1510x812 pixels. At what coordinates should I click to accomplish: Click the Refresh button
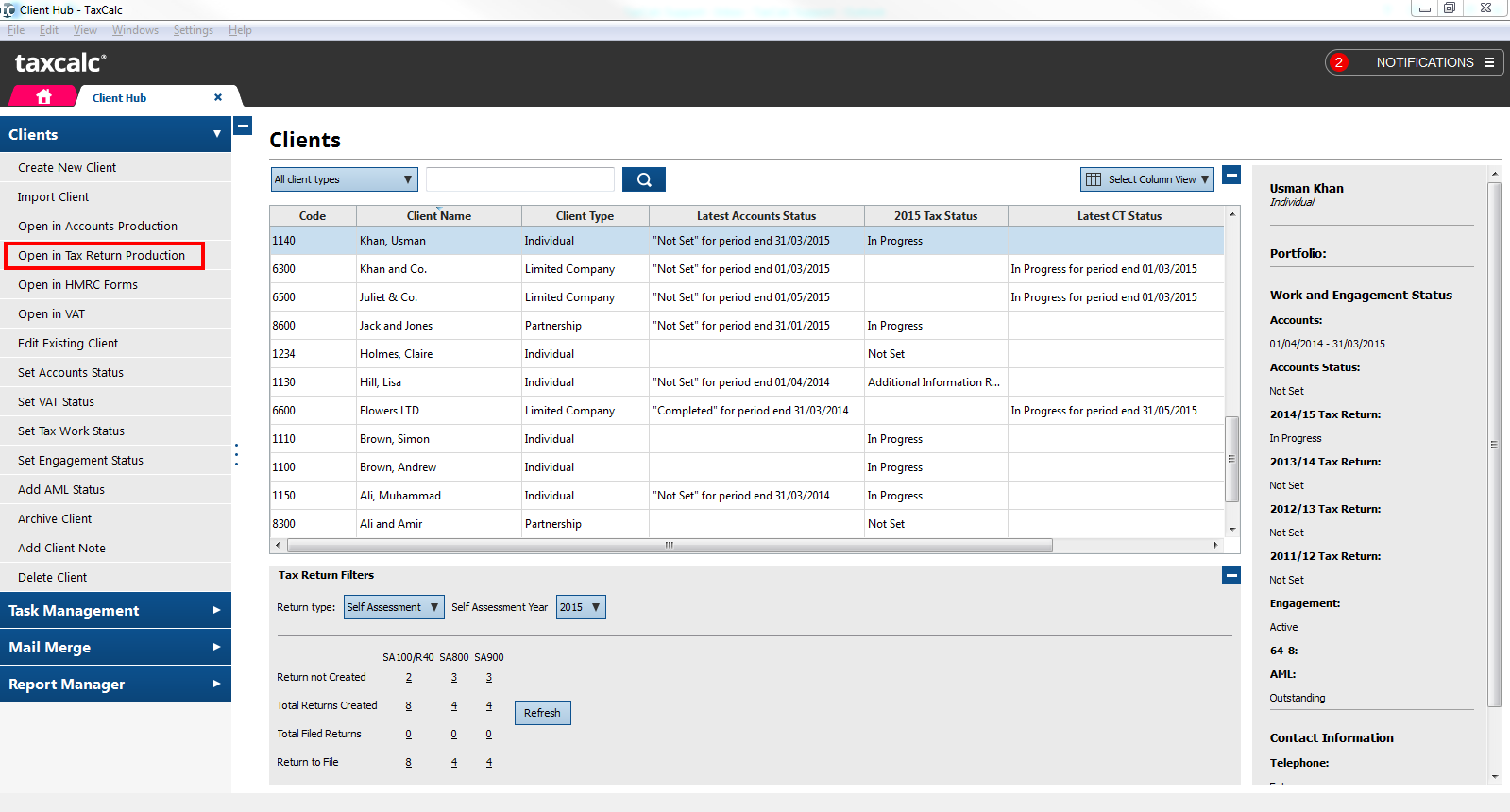click(x=542, y=713)
